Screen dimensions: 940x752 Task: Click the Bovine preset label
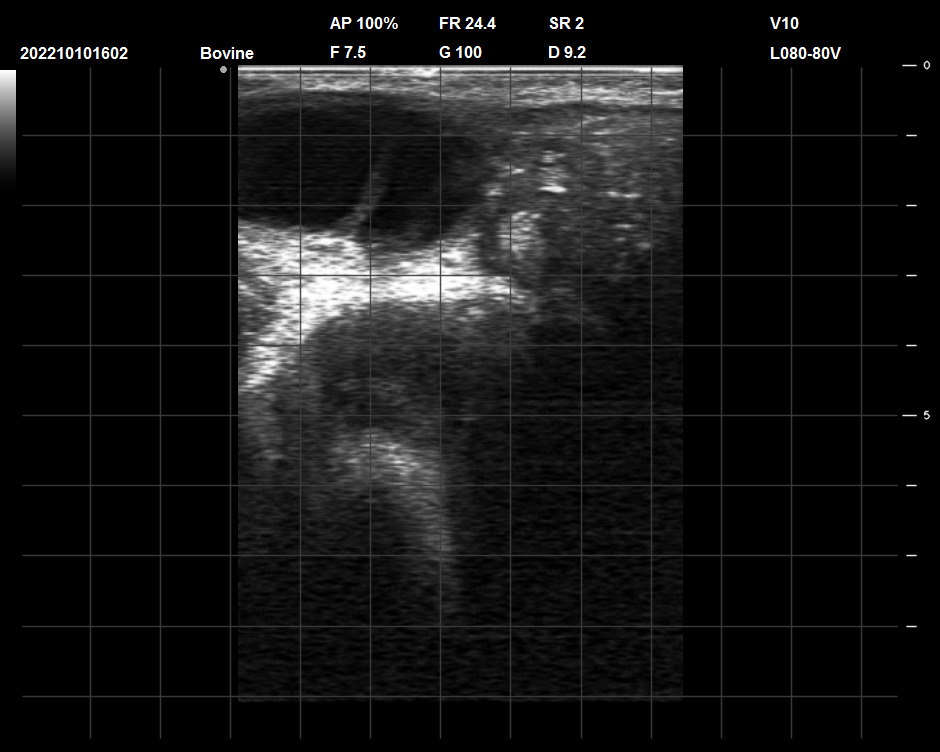pos(227,53)
